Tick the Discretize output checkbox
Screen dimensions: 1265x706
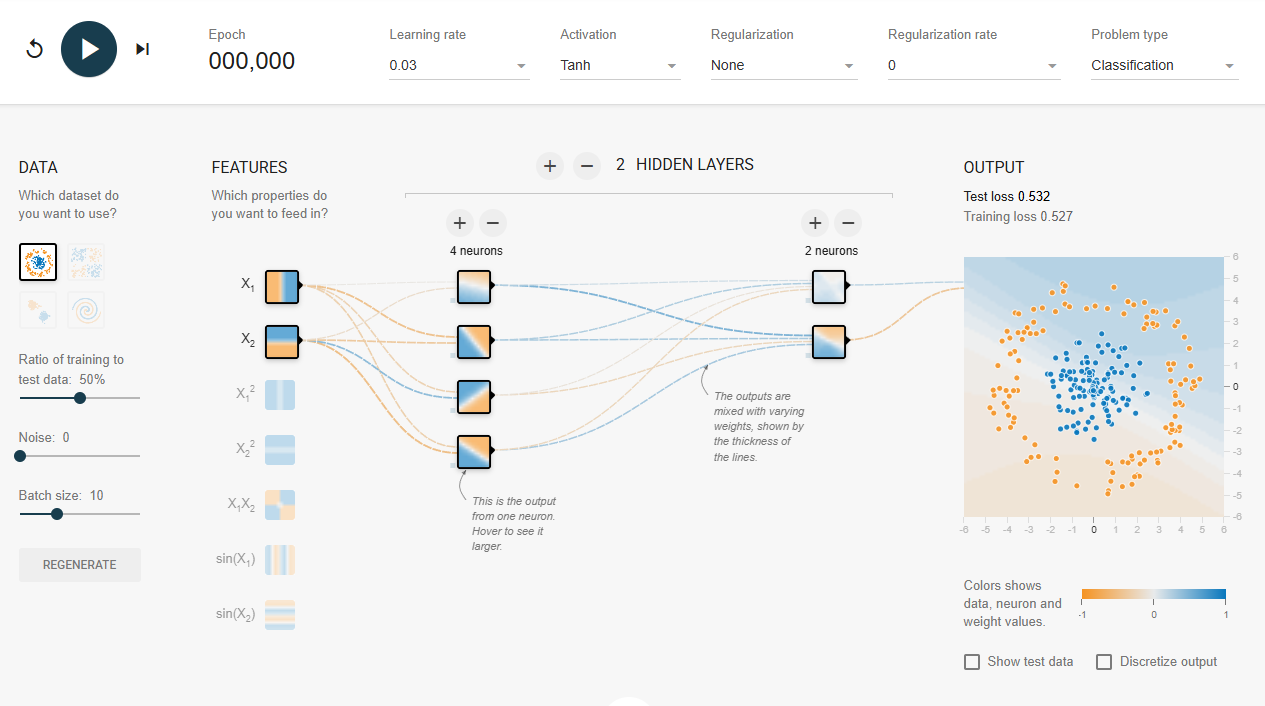point(1104,662)
